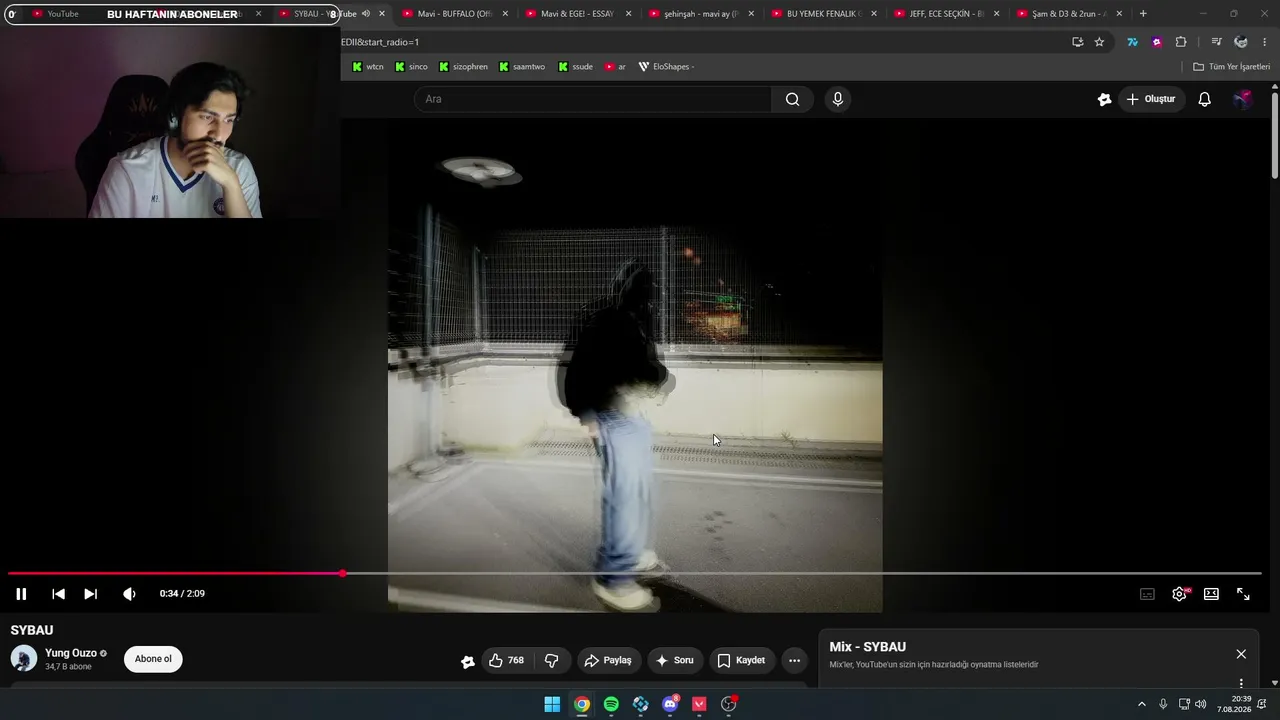The image size is (1280, 720).
Task: Focus the Ara search field
Action: [x=593, y=99]
